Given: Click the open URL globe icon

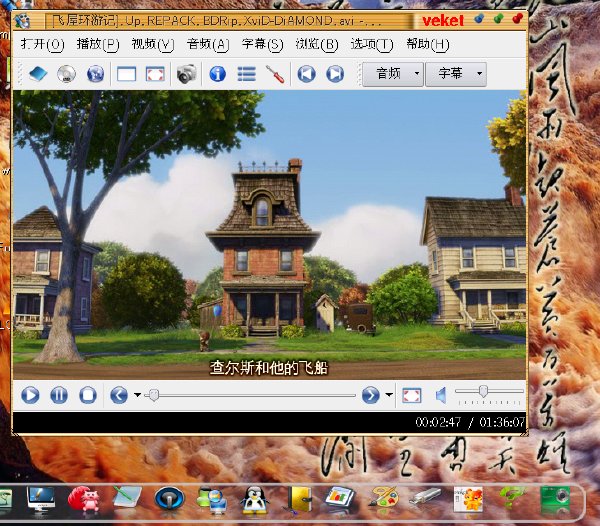Looking at the screenshot, I should [95, 74].
